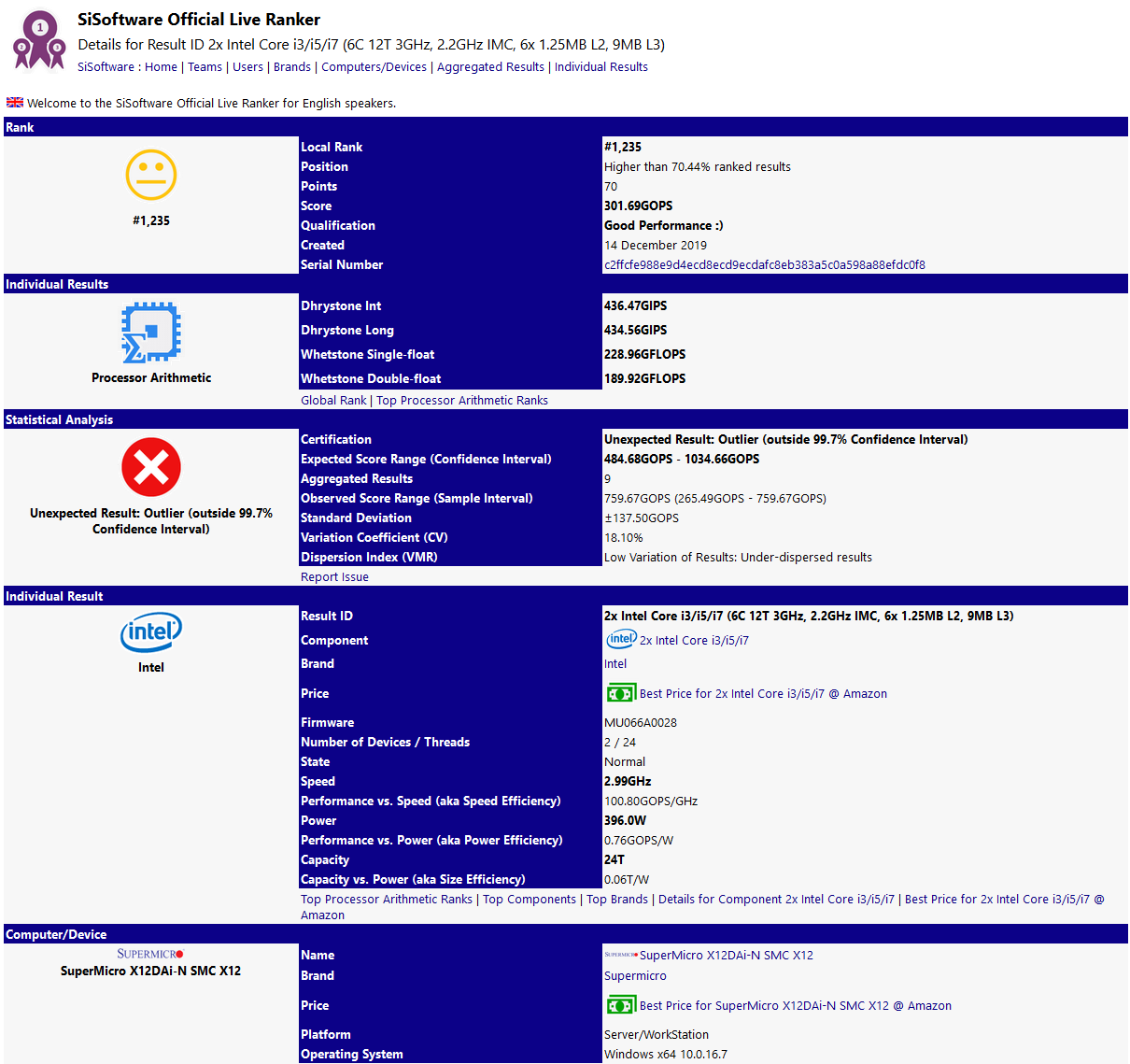Open Top Processor Arithmetic Ranks under Individual Results
The height and width of the screenshot is (1064, 1130).
tap(462, 401)
